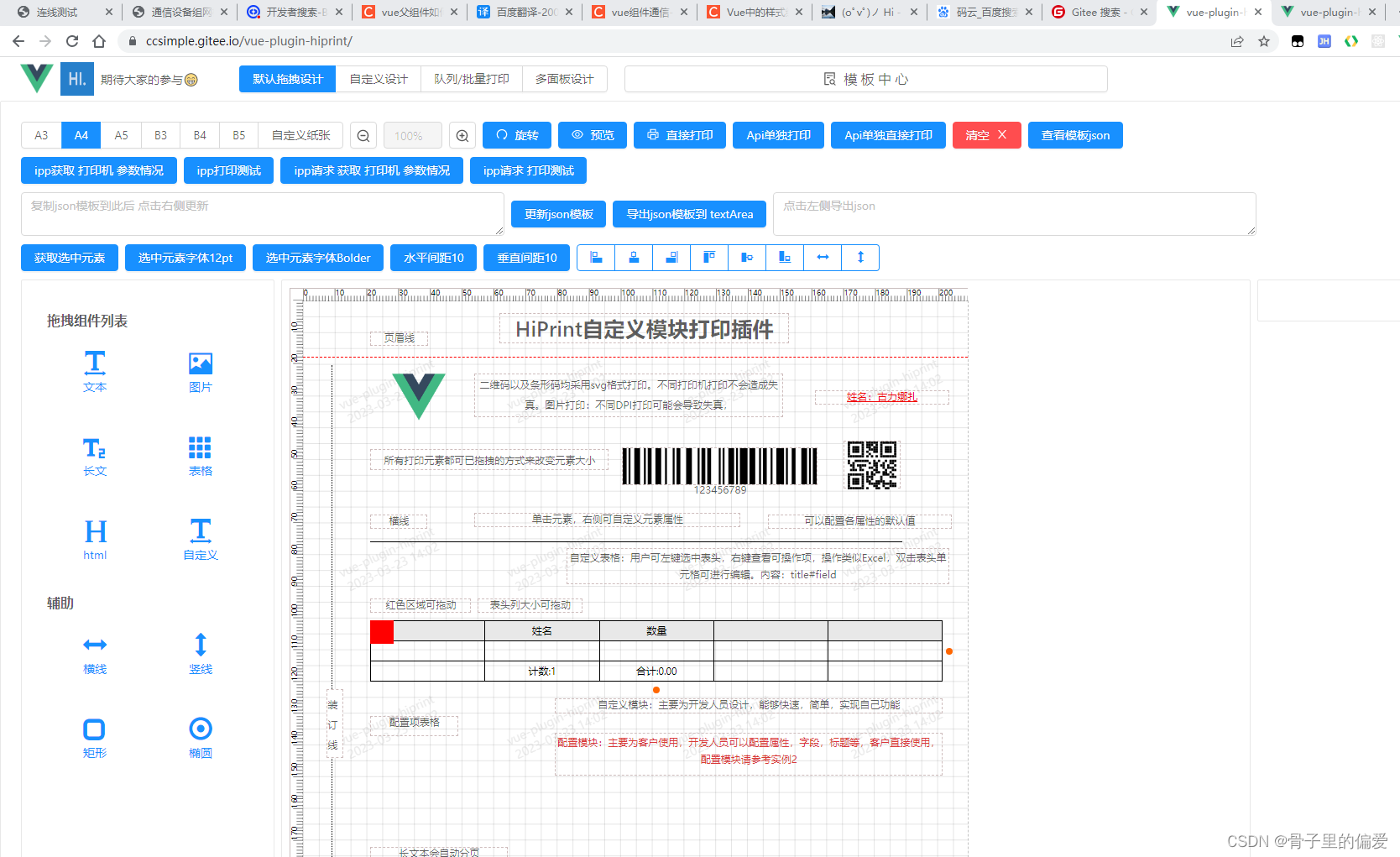Align selected elements to right edge
The image size is (1400, 857).
pyautogui.click(x=671, y=258)
